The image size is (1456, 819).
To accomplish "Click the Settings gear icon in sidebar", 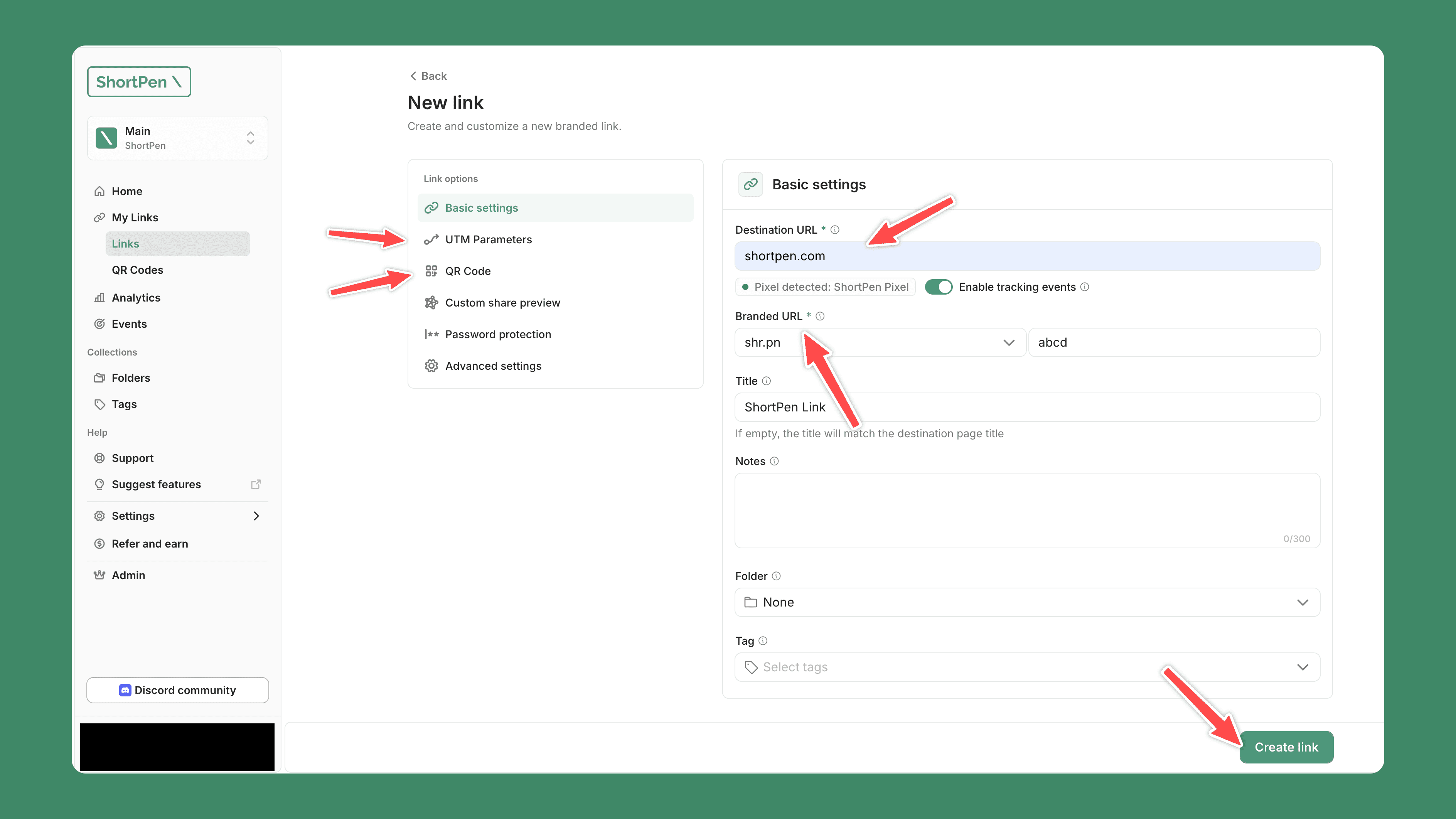I will pyautogui.click(x=99, y=516).
